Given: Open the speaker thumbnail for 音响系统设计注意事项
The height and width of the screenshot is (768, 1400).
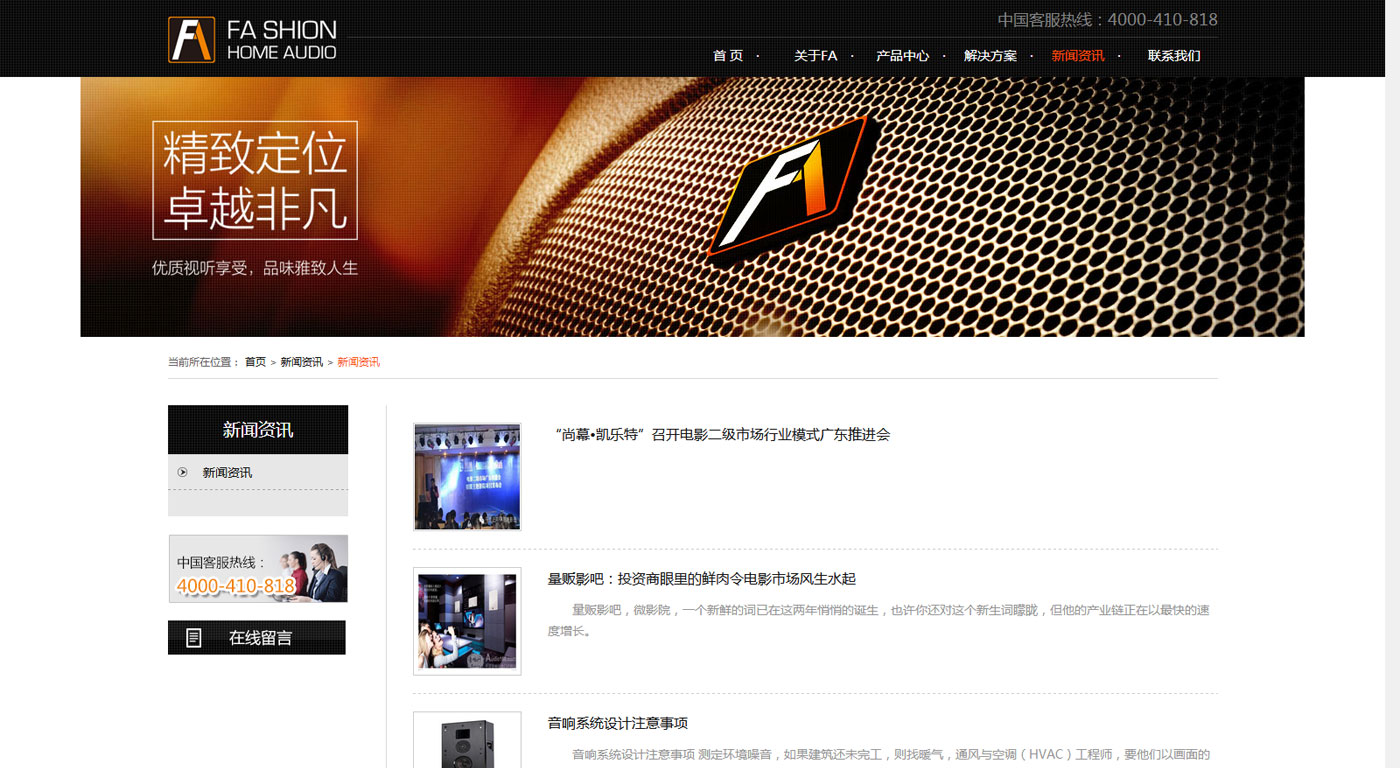Looking at the screenshot, I should [467, 740].
